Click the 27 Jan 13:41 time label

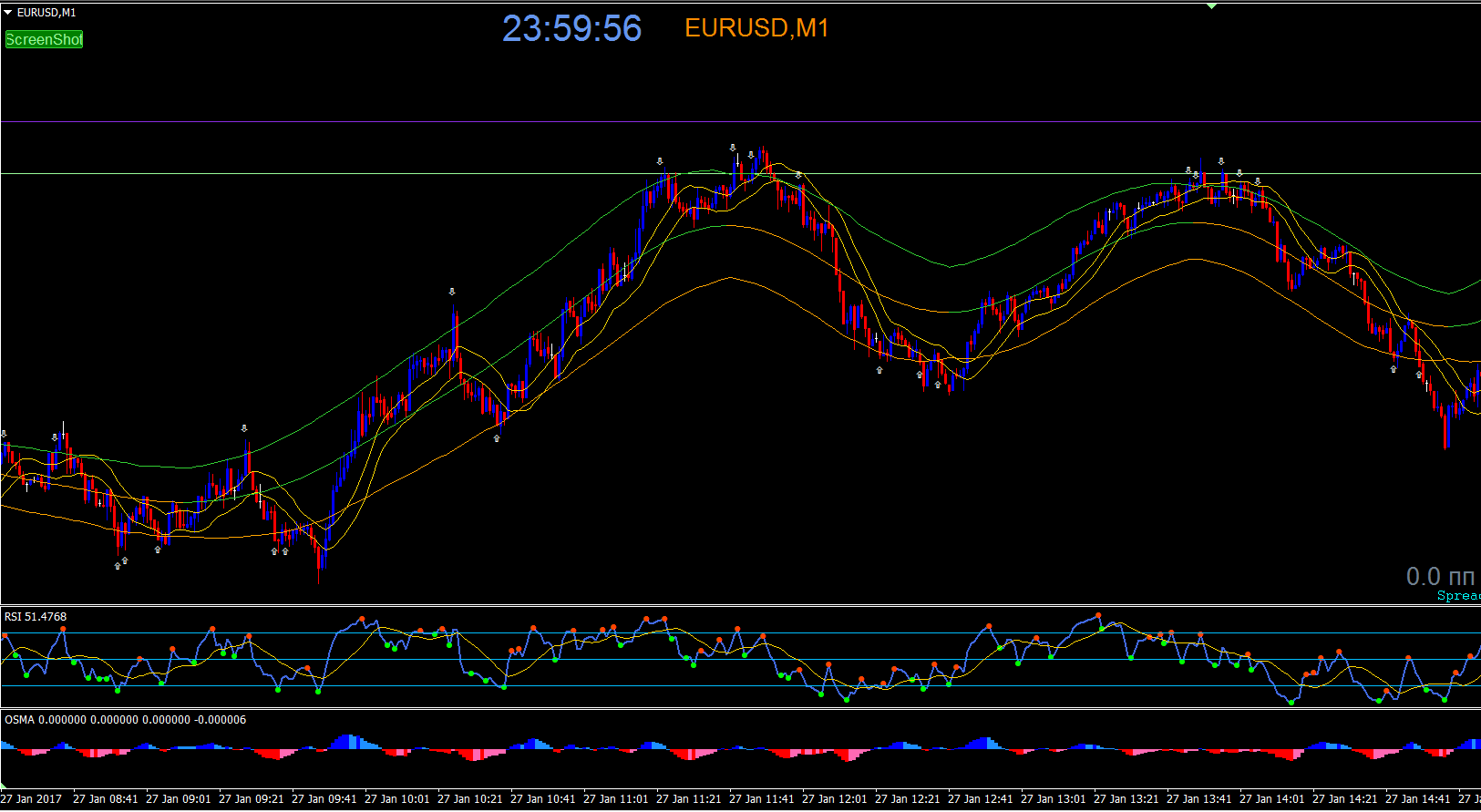(1199, 799)
